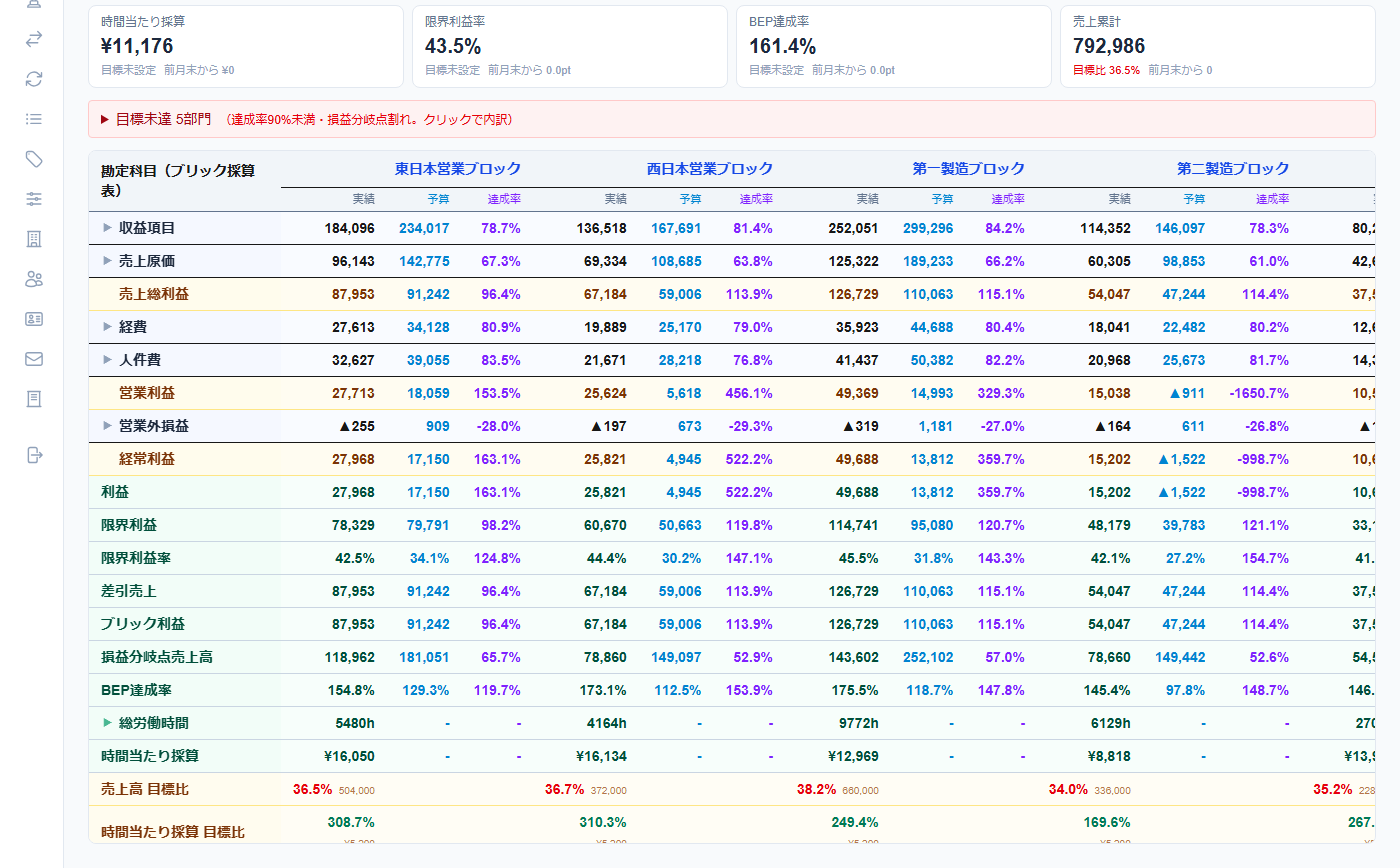Click the logout icon in sidebar

pos(34,455)
